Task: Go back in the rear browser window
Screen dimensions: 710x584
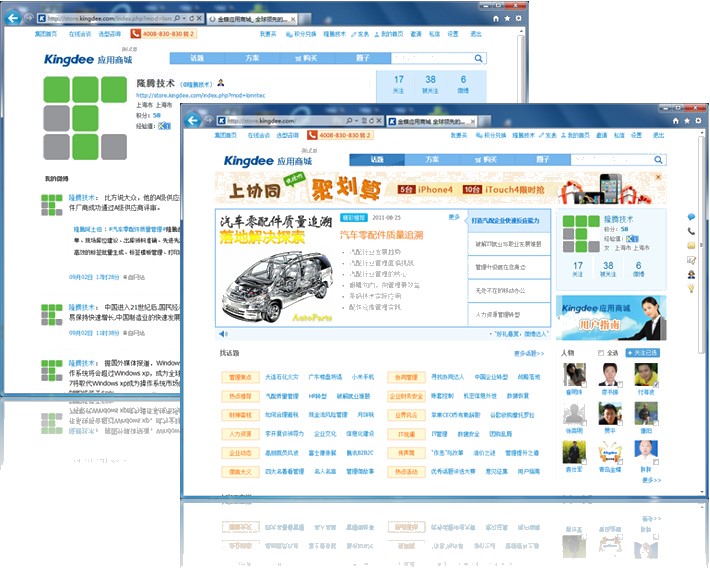Action: (x=13, y=18)
